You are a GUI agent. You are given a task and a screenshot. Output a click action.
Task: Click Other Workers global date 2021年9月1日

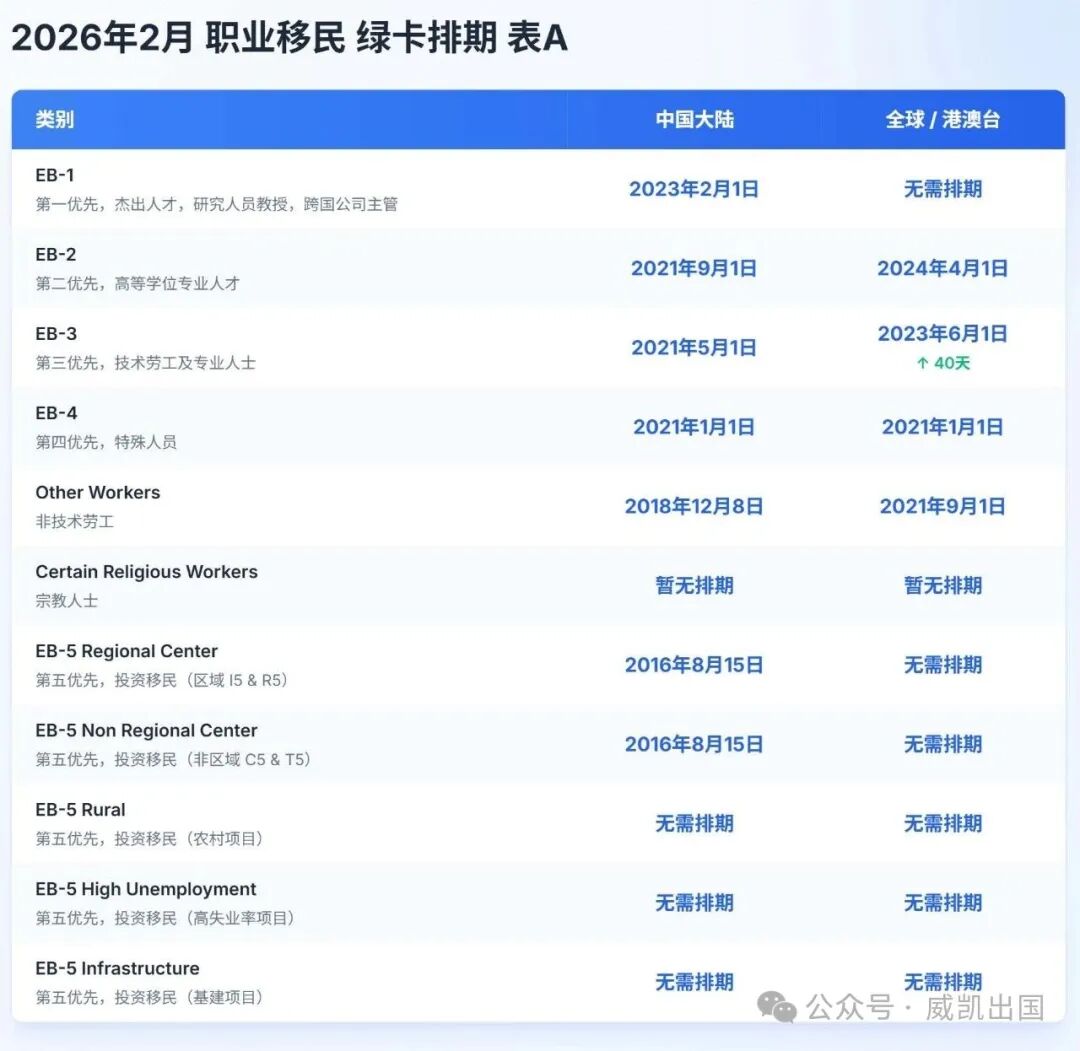click(942, 506)
